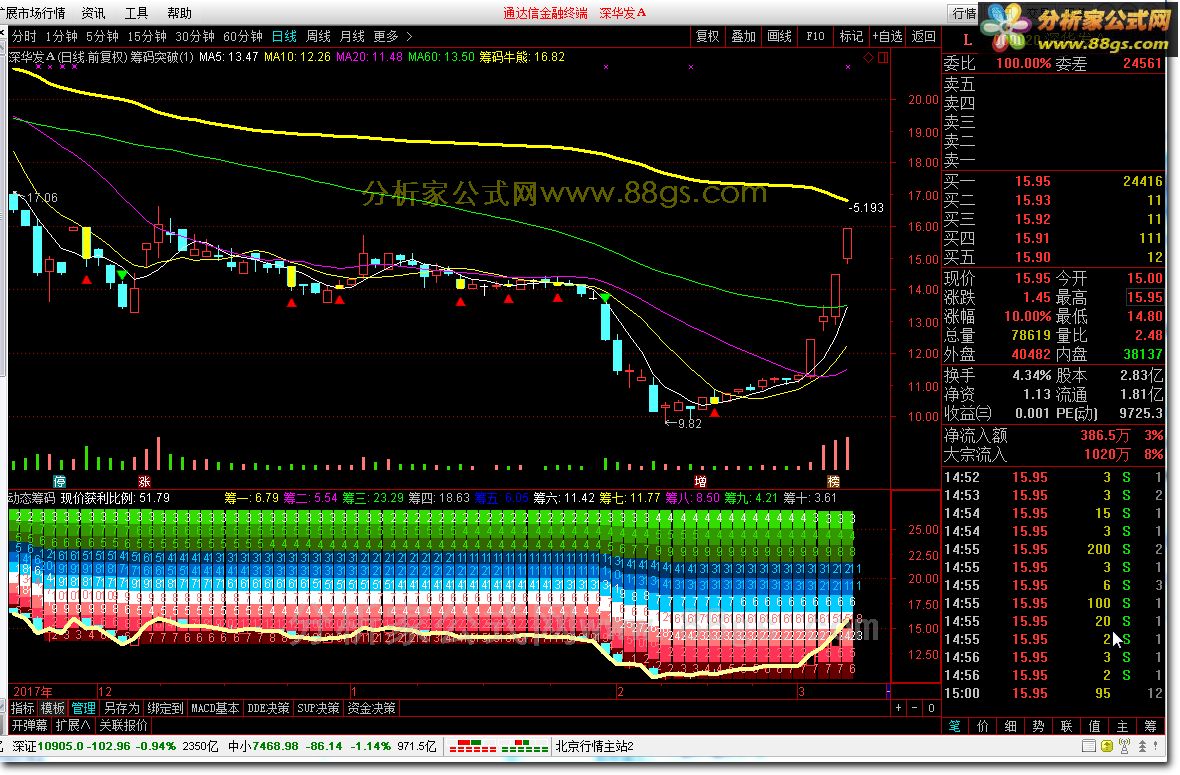Click the antenna signal icon in the status bar
Viewport: 1180px width, 775px height.
(x=1124, y=746)
